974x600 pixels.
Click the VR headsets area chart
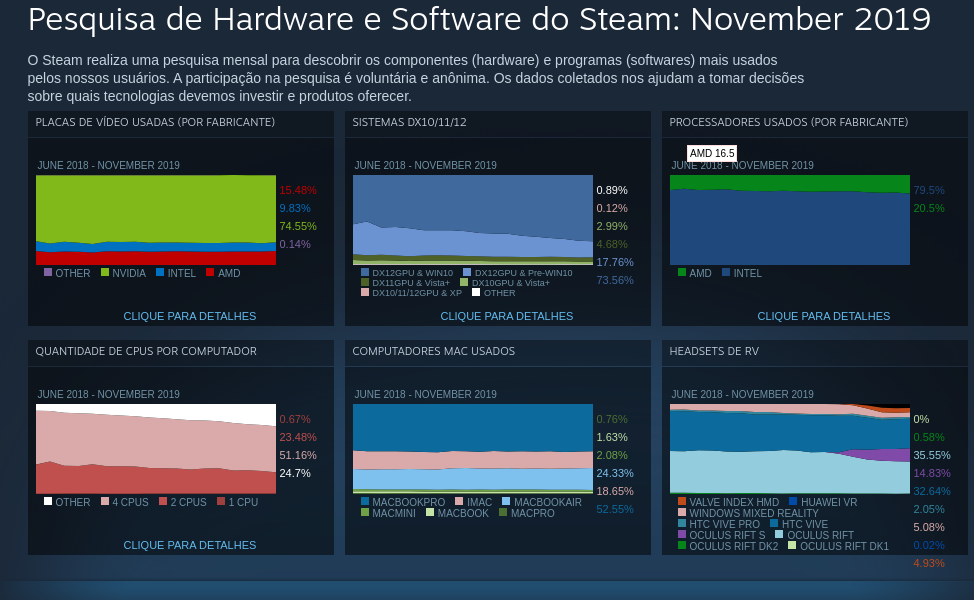pos(790,449)
